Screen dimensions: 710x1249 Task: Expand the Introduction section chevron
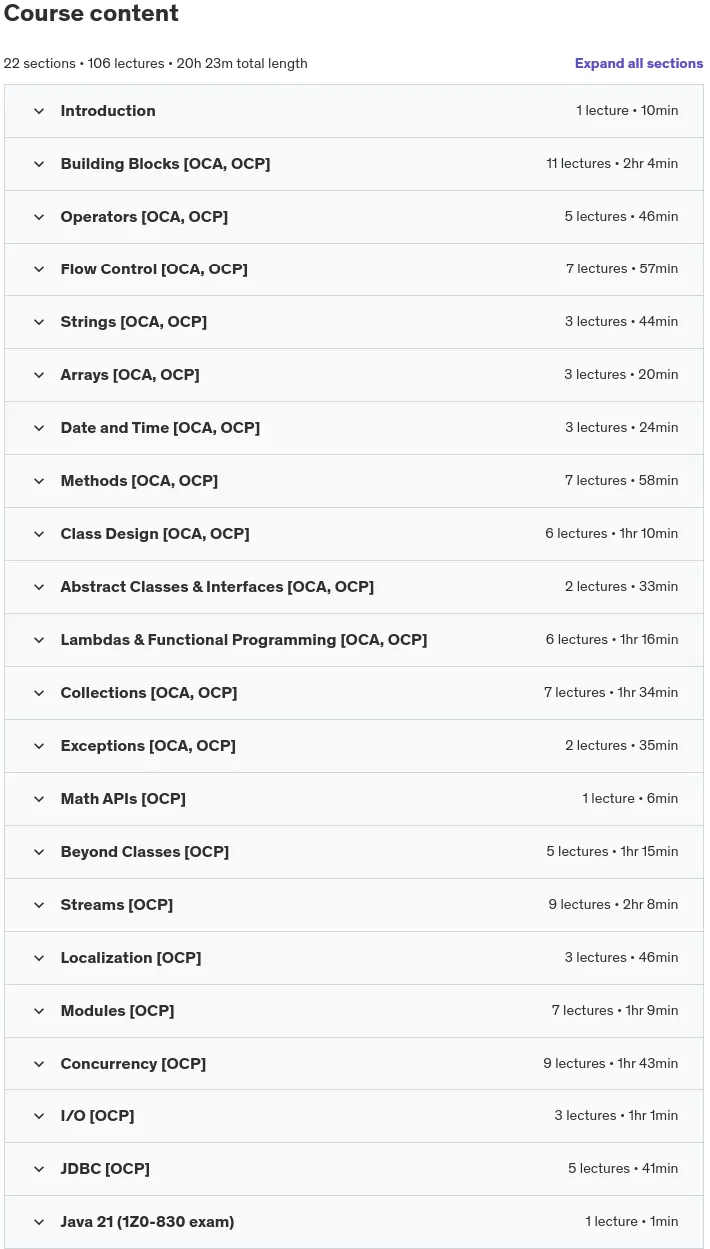[x=39, y=111]
